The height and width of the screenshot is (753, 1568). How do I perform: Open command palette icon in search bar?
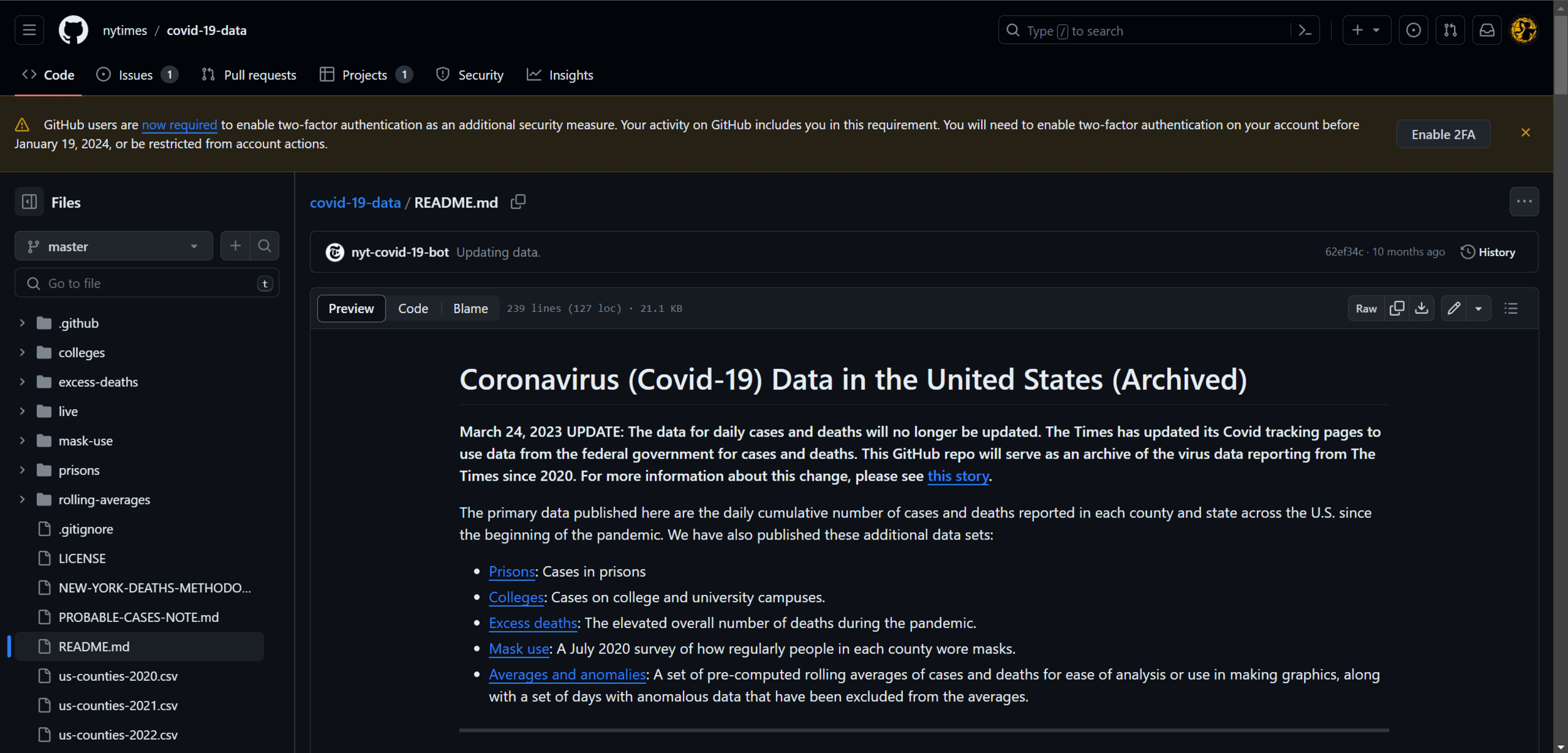click(1305, 31)
